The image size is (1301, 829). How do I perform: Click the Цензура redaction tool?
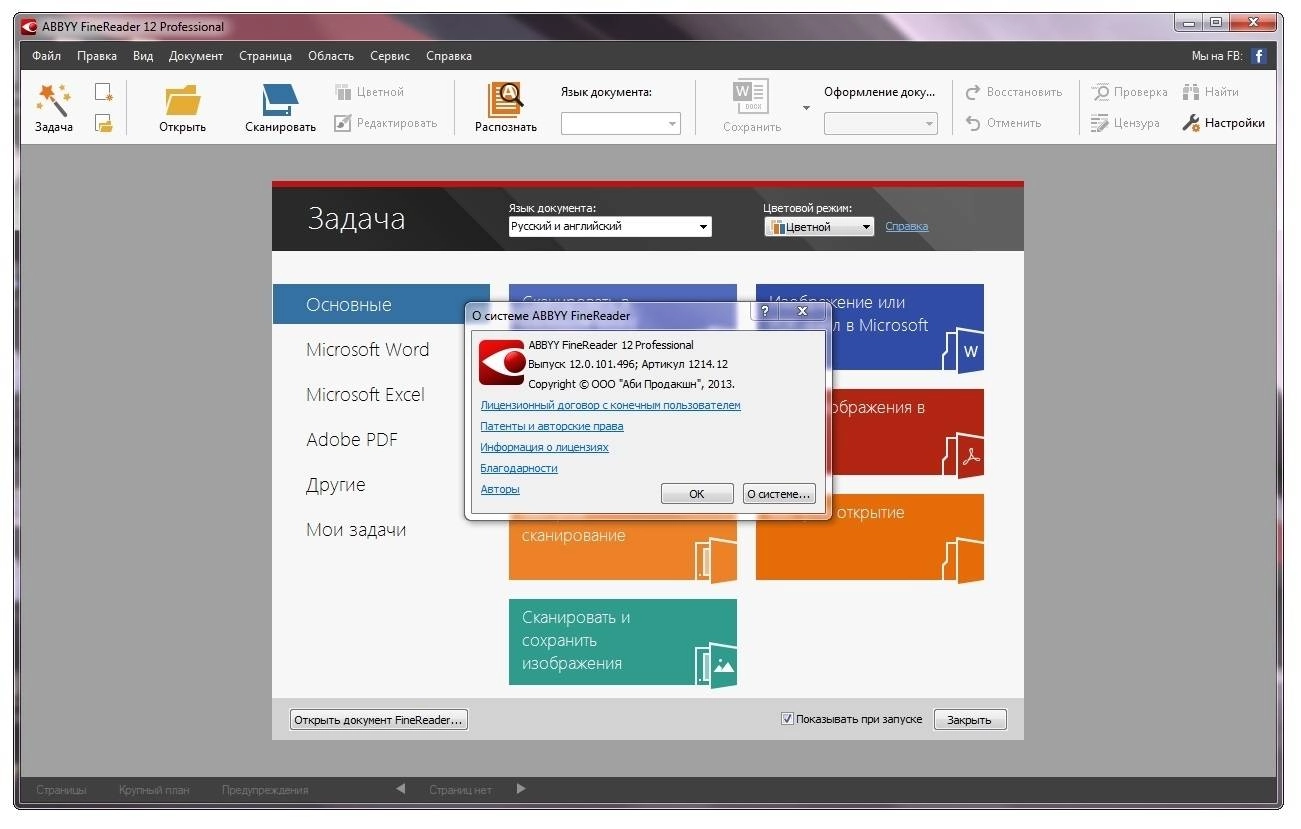[x=1125, y=123]
